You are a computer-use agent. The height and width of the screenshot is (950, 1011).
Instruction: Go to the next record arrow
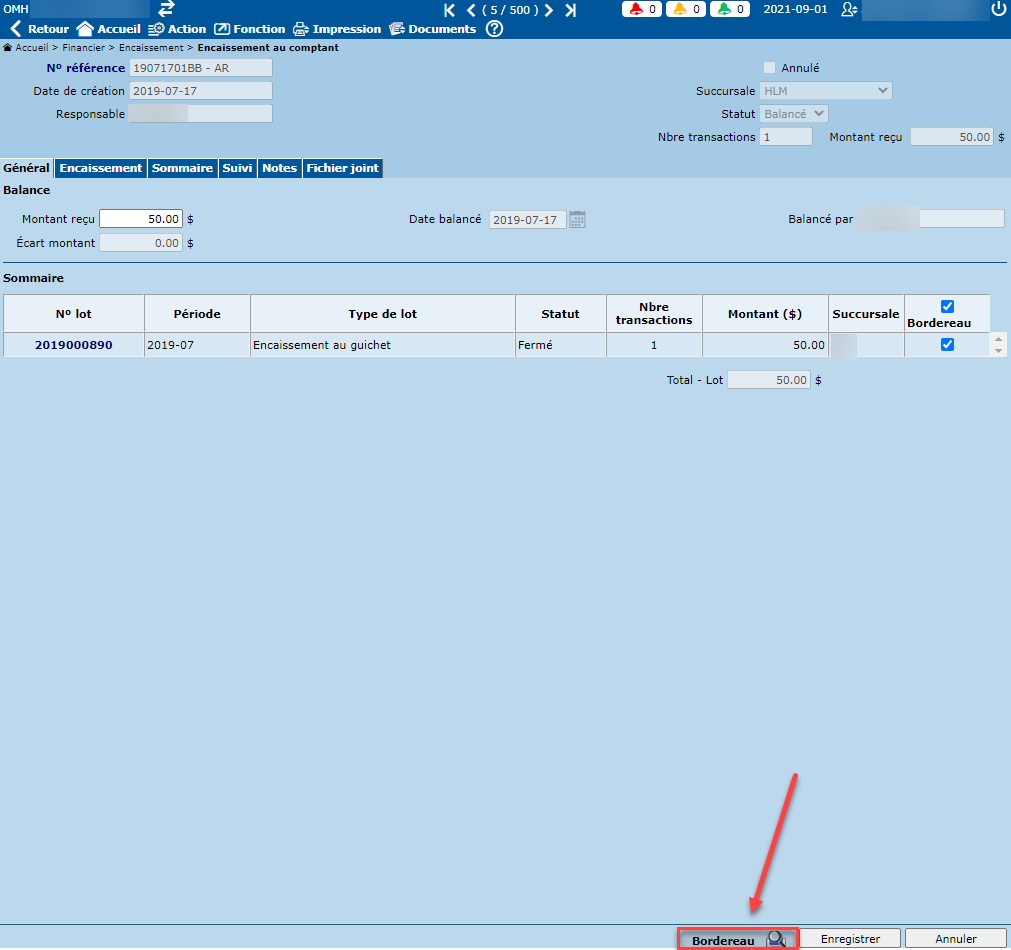click(x=549, y=10)
